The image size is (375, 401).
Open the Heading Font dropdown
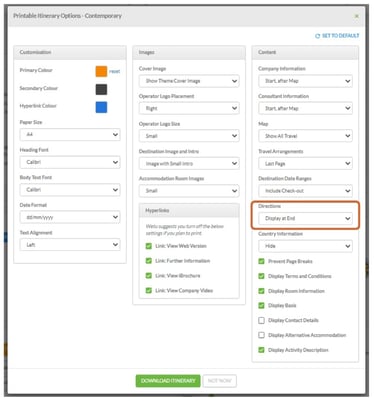tap(70, 162)
